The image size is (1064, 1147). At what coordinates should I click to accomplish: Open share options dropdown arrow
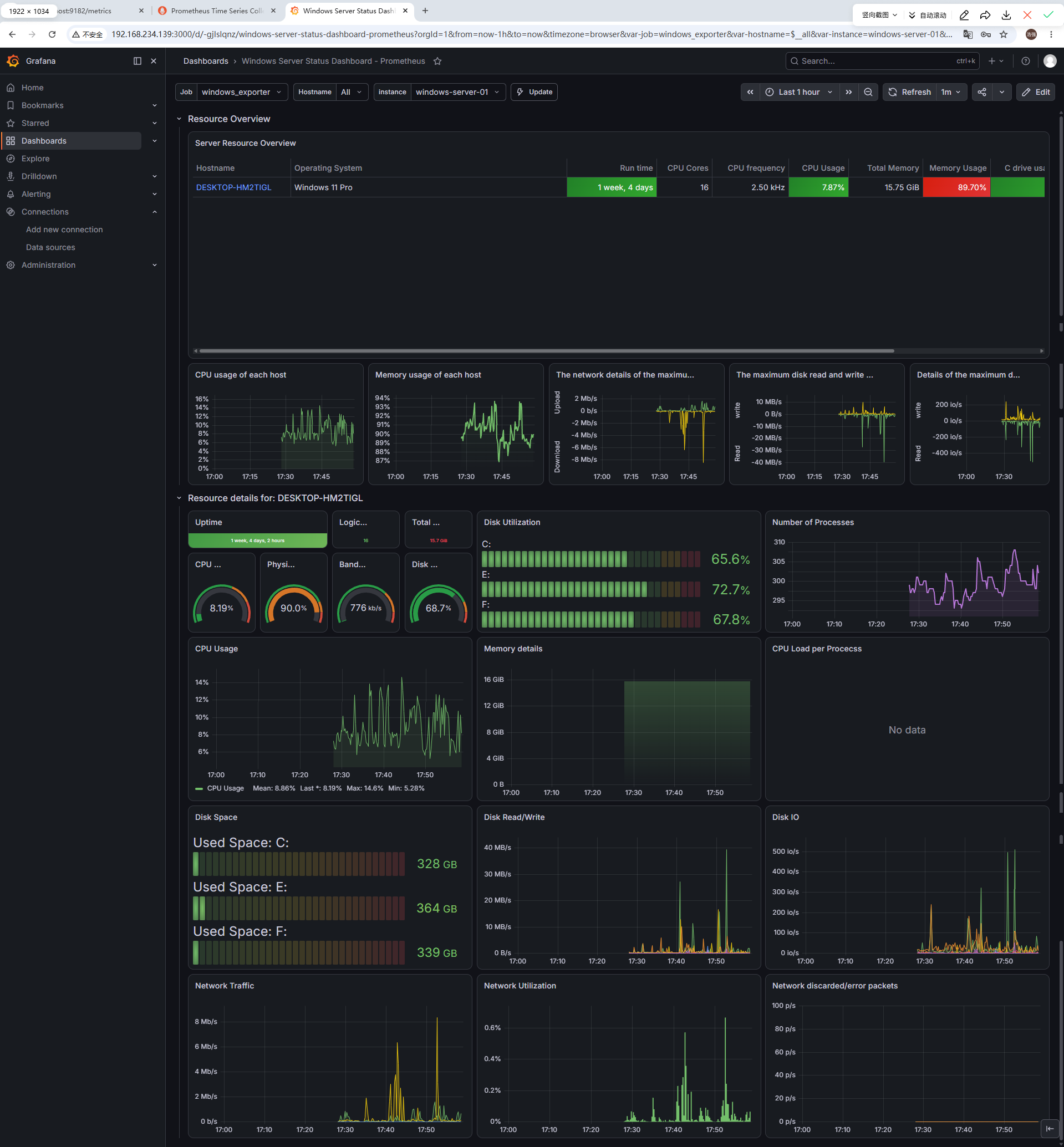point(1002,92)
